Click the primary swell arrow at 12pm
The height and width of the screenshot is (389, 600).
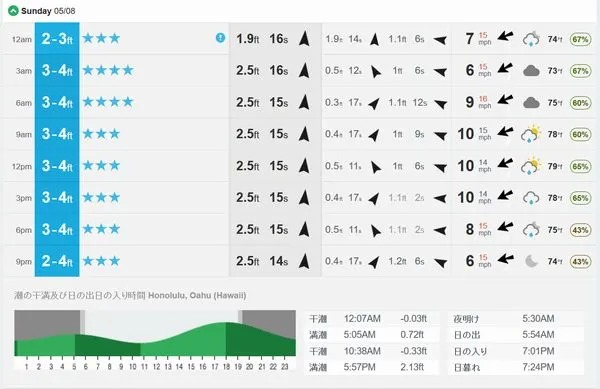coord(304,166)
